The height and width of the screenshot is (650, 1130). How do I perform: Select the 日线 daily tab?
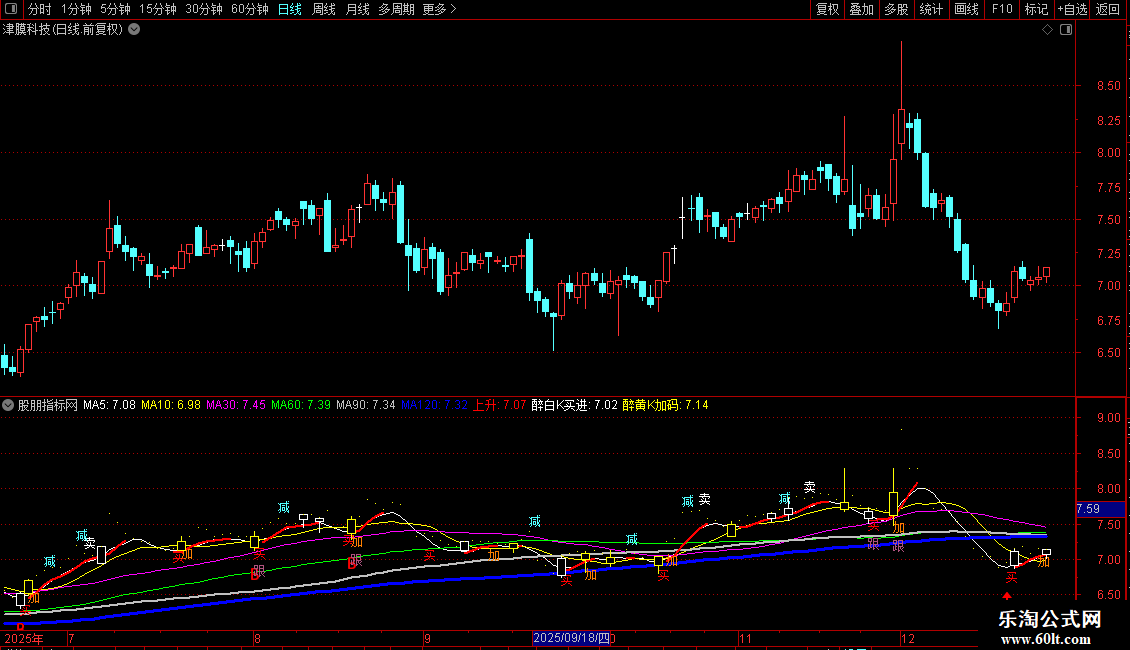pos(290,9)
